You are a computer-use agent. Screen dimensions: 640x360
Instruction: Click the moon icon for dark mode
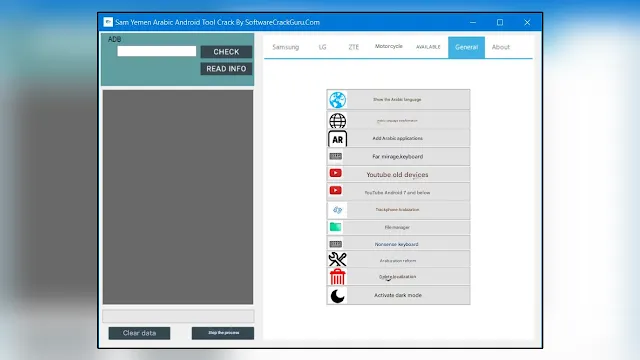(x=338, y=296)
